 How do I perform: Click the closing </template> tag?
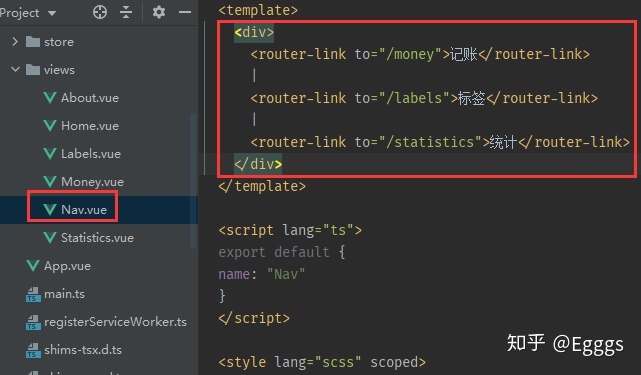click(x=262, y=186)
